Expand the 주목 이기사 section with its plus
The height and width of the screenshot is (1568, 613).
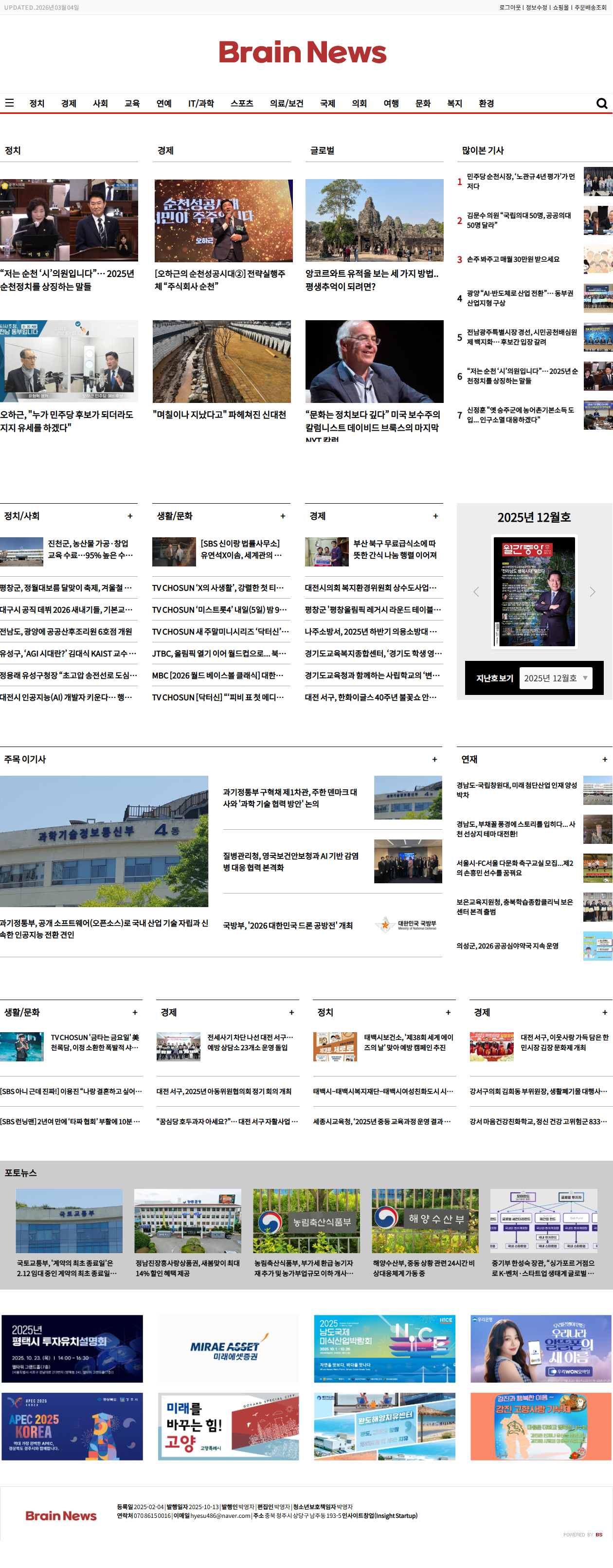click(434, 759)
